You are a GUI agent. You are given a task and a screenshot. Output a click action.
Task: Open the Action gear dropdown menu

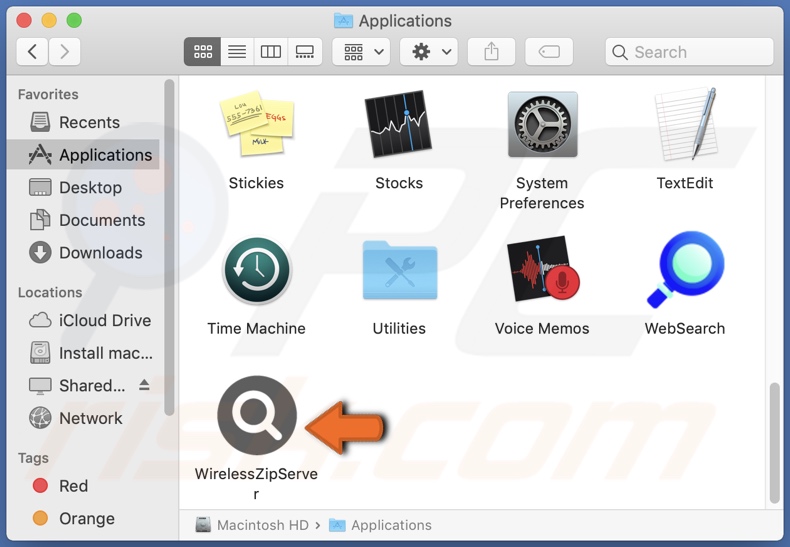click(x=429, y=51)
